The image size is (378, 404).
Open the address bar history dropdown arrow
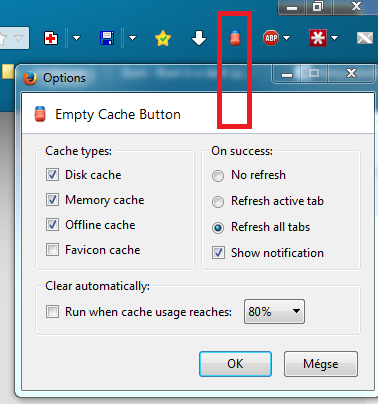(18, 39)
